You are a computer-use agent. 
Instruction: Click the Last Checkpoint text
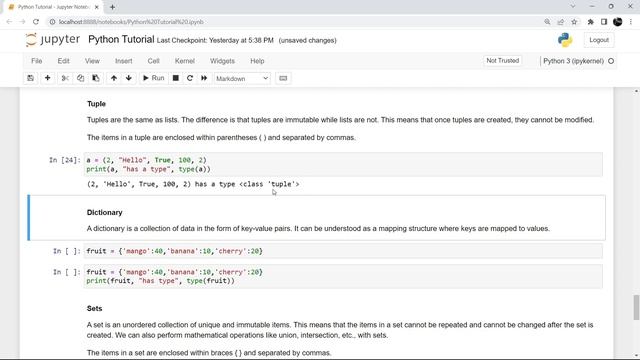[x=215, y=40]
